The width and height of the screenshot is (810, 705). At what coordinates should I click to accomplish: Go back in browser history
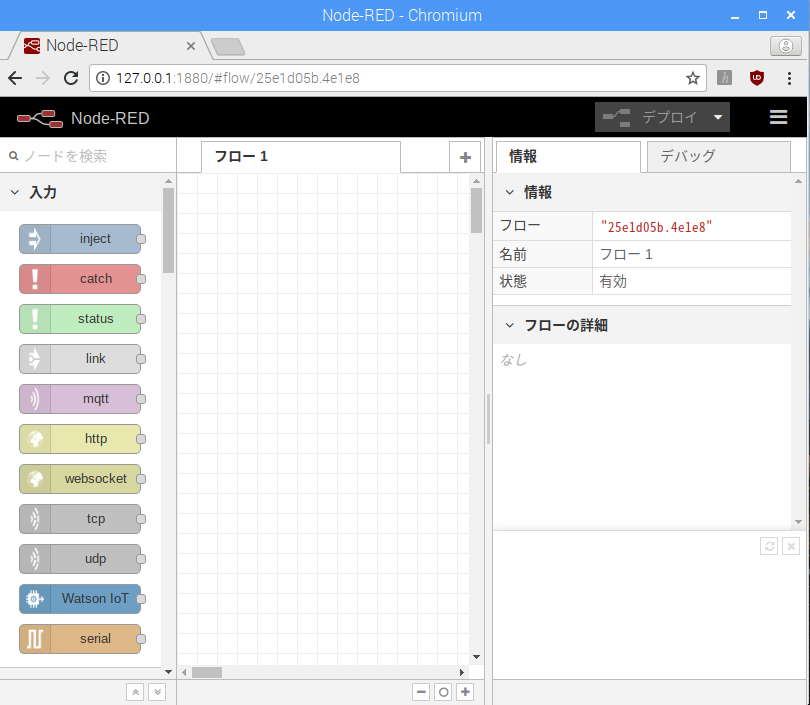(15, 78)
